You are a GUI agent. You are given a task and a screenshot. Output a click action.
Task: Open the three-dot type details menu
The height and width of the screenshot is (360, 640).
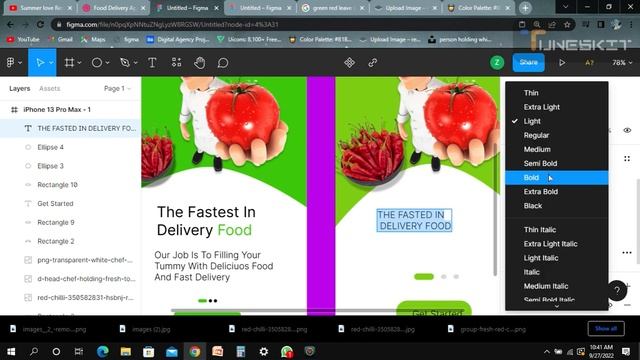pyautogui.click(x=627, y=253)
